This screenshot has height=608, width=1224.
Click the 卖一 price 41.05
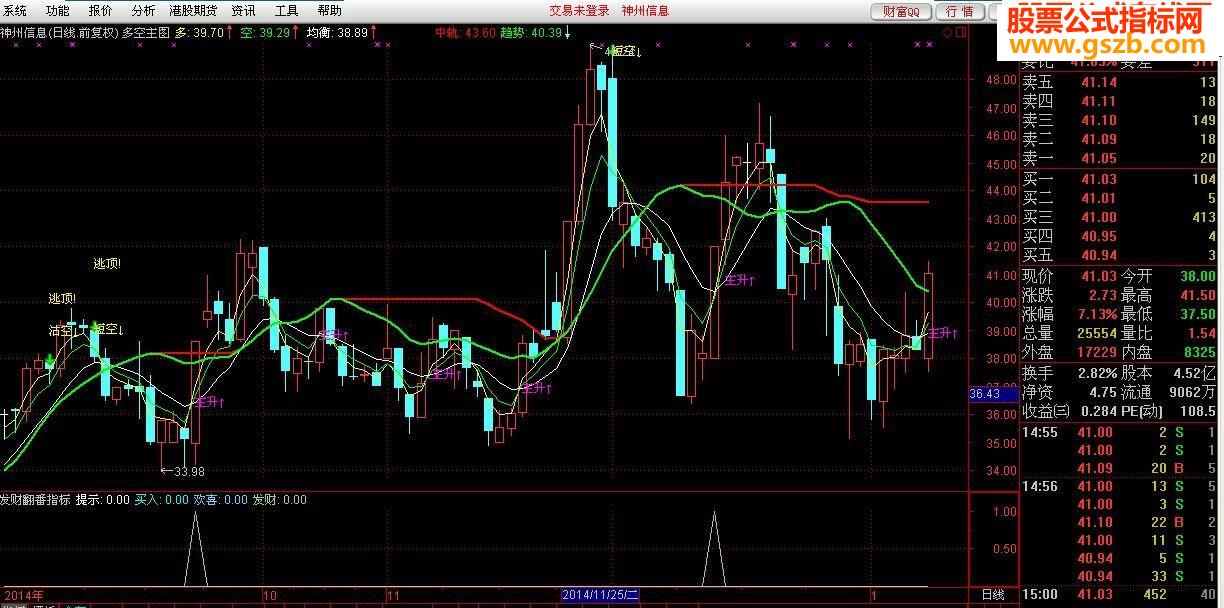(1099, 159)
